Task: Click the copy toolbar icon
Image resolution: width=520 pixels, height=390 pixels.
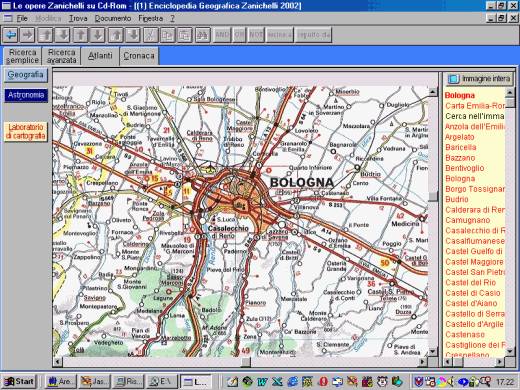Action: click(x=168, y=35)
